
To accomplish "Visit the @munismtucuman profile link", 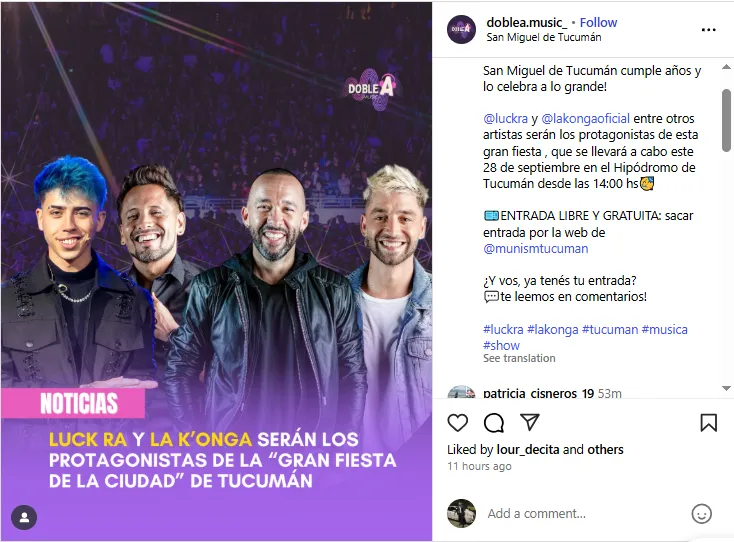I will [536, 249].
